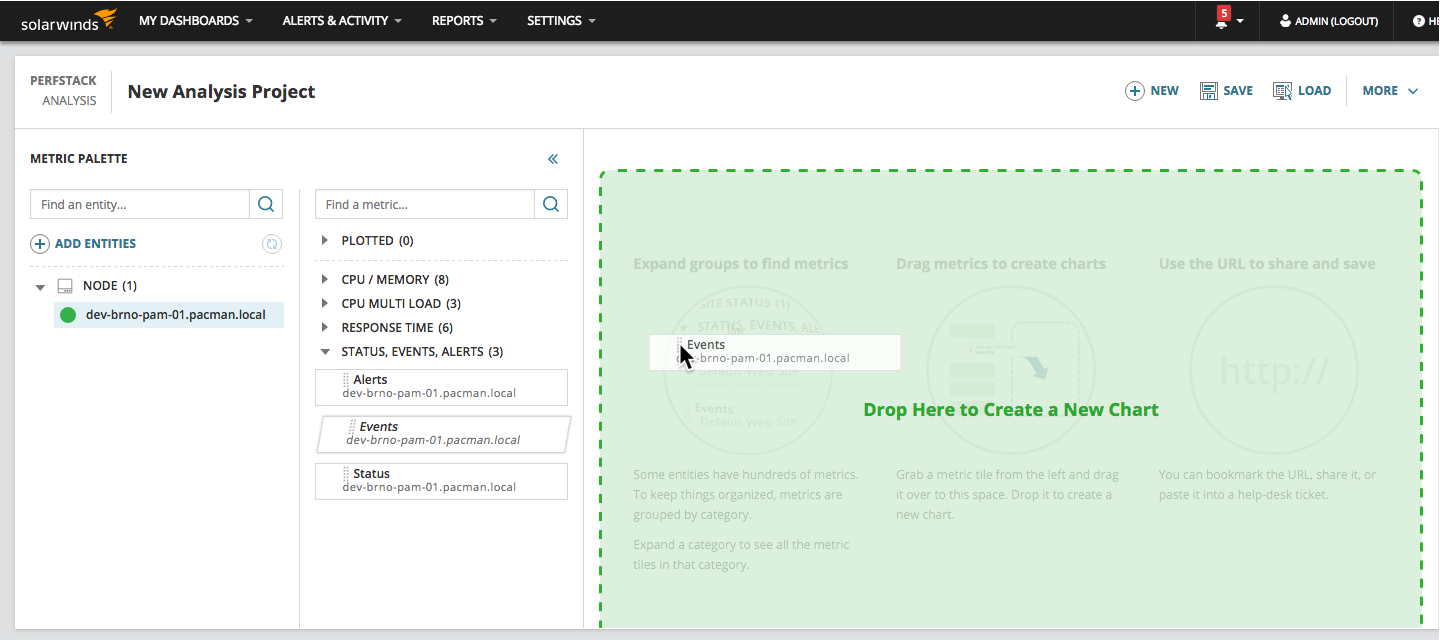Expand the PLOTTED (0) group
The height and width of the screenshot is (640, 1440).
(325, 240)
